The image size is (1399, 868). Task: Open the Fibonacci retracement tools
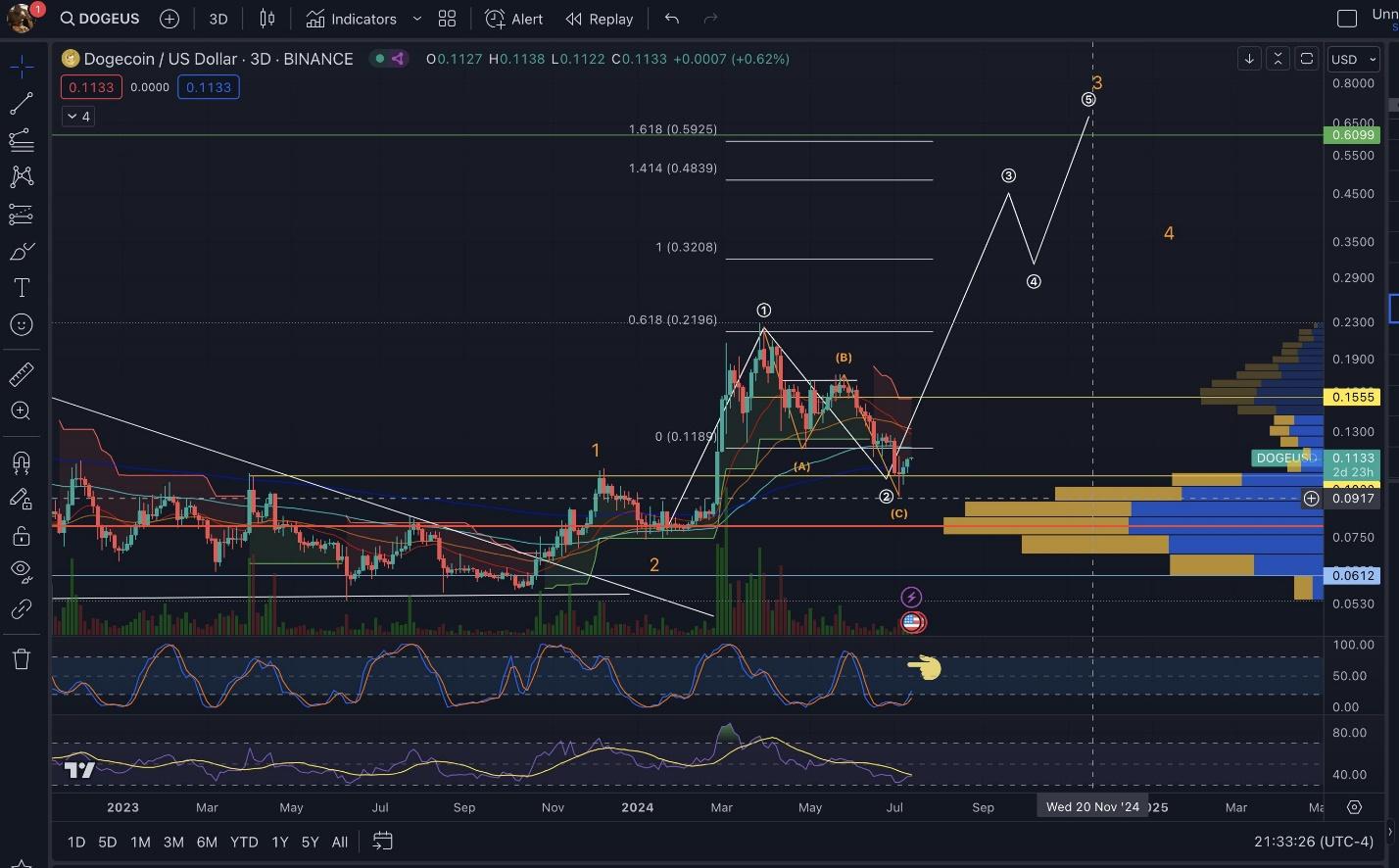22,140
